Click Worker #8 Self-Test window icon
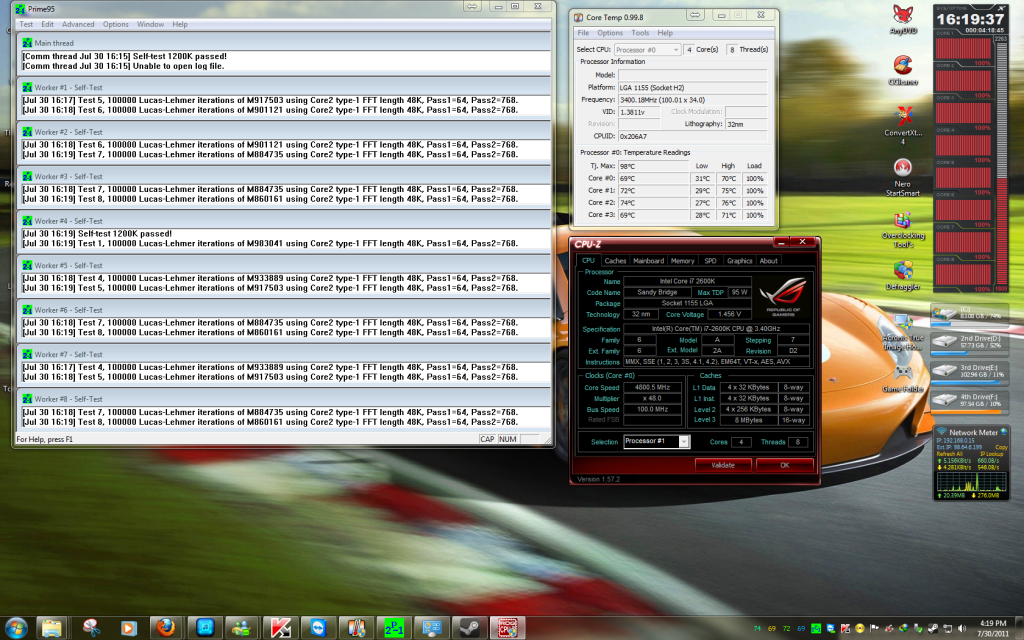This screenshot has height=640, width=1024. tap(27, 399)
